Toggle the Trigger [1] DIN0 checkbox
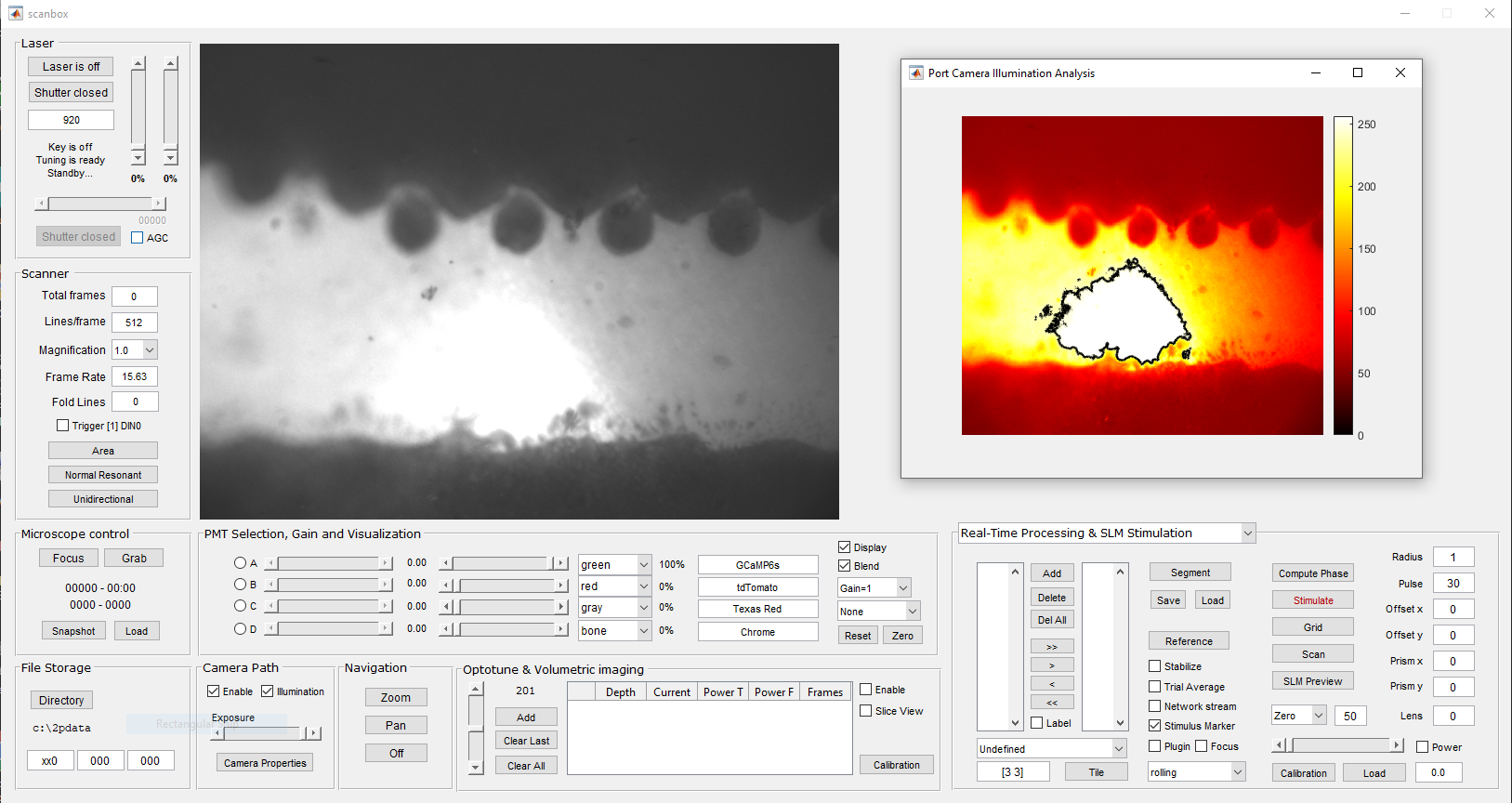The image size is (1512, 803). pos(63,426)
